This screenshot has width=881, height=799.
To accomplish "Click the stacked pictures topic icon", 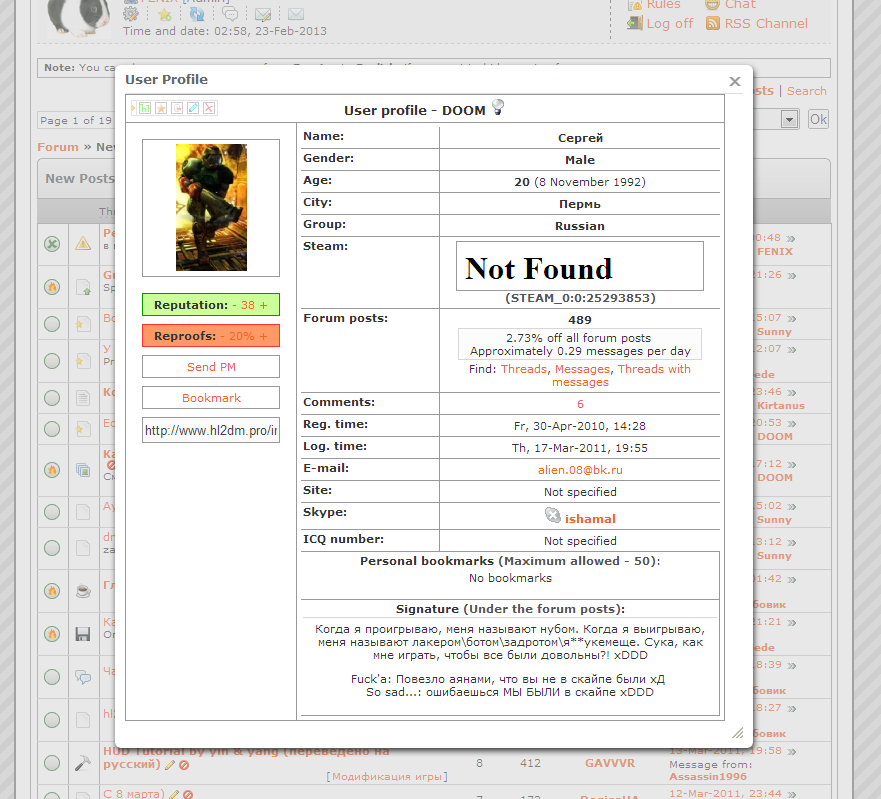I will (x=83, y=470).
